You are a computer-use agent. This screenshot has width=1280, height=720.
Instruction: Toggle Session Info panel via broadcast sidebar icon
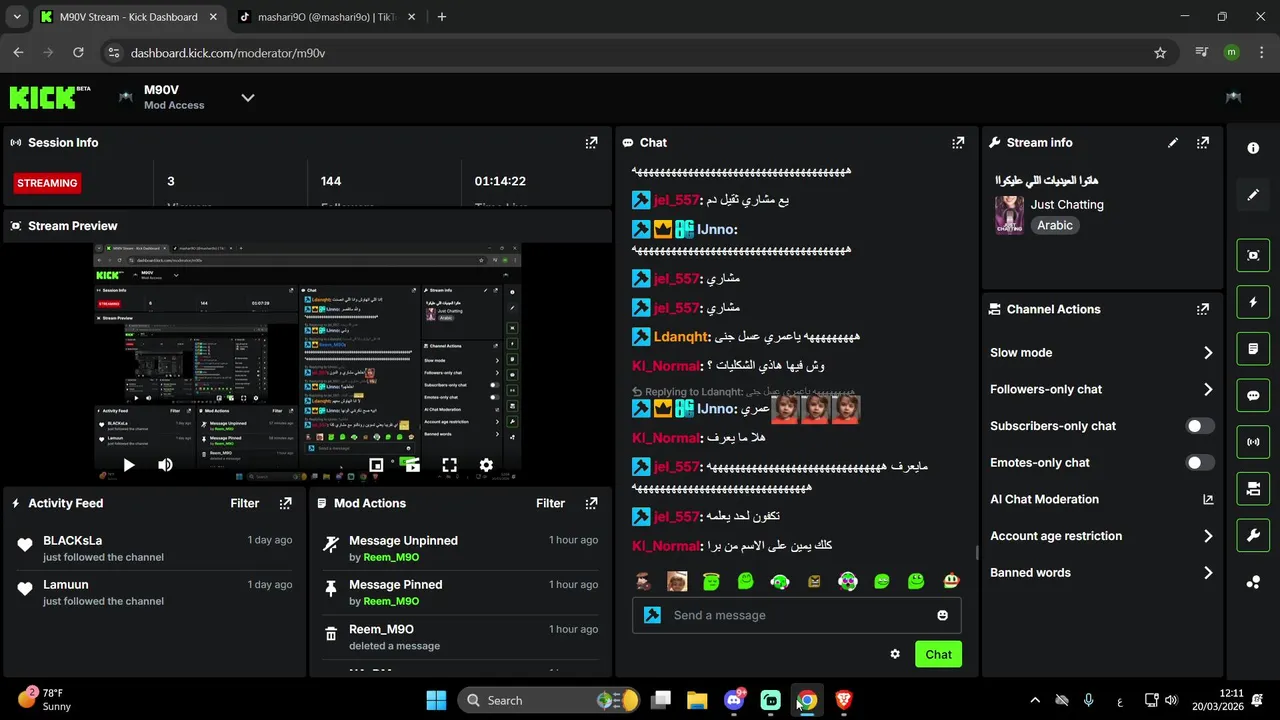coord(1253,442)
